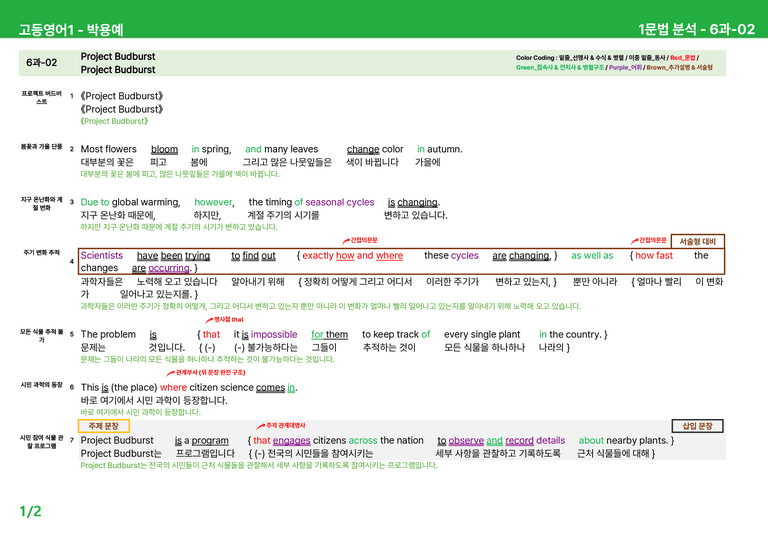Click the '6과-02' section label
768x543 pixels.
click(x=42, y=63)
